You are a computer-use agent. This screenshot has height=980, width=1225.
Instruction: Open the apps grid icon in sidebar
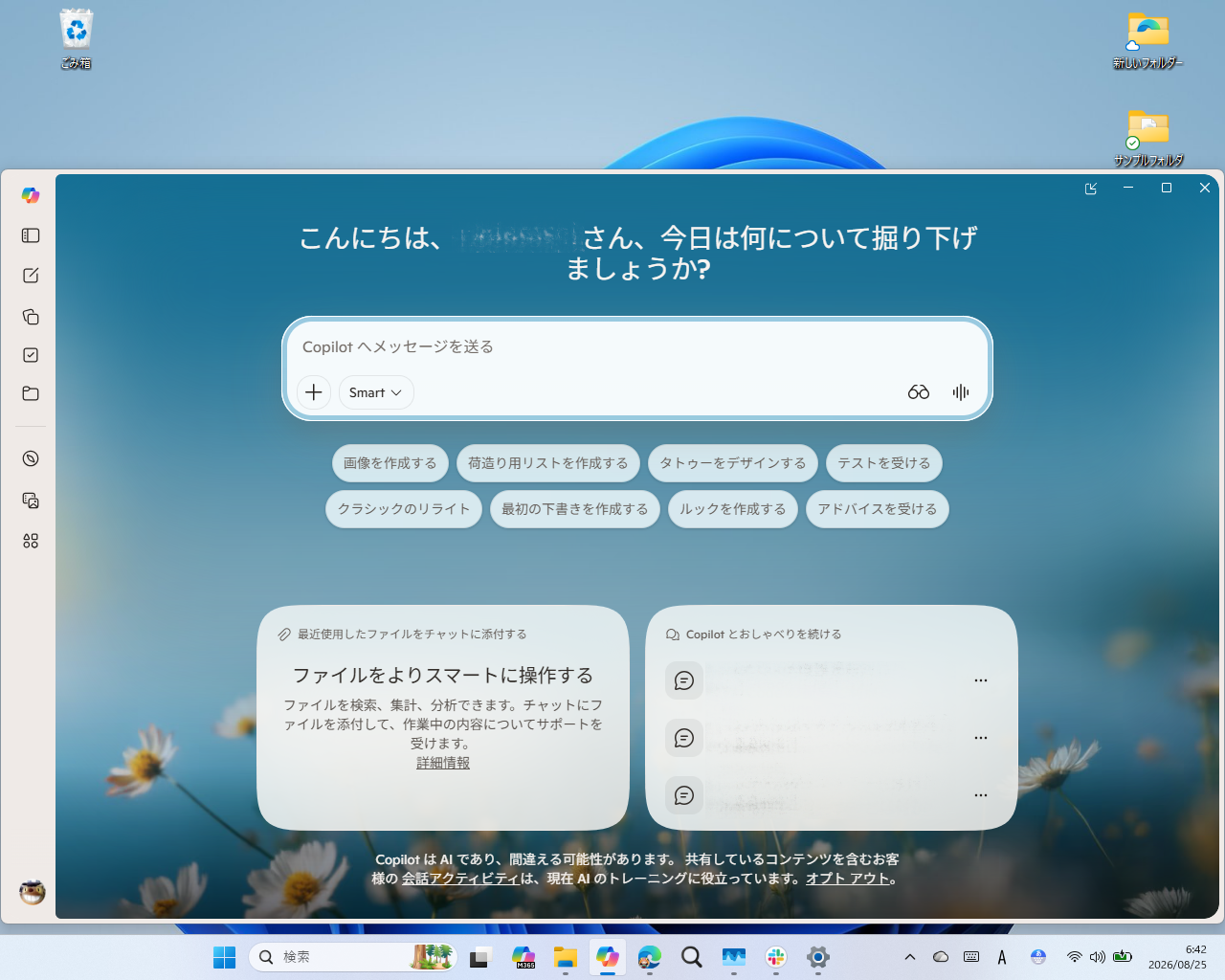coord(31,541)
